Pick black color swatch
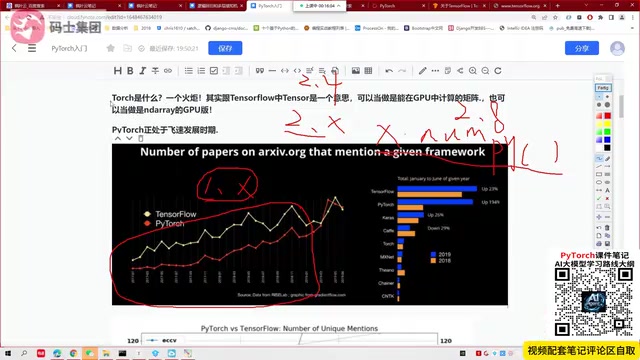The width and height of the screenshot is (640, 360). [x=607, y=148]
